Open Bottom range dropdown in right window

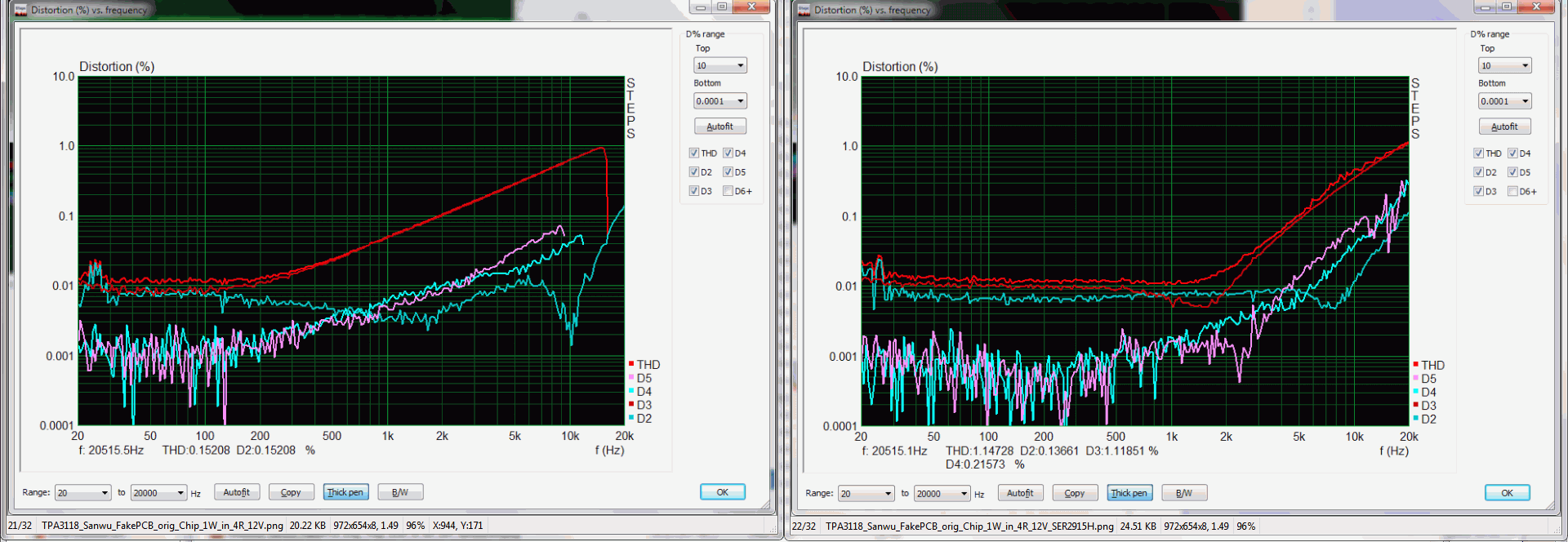[1505, 101]
